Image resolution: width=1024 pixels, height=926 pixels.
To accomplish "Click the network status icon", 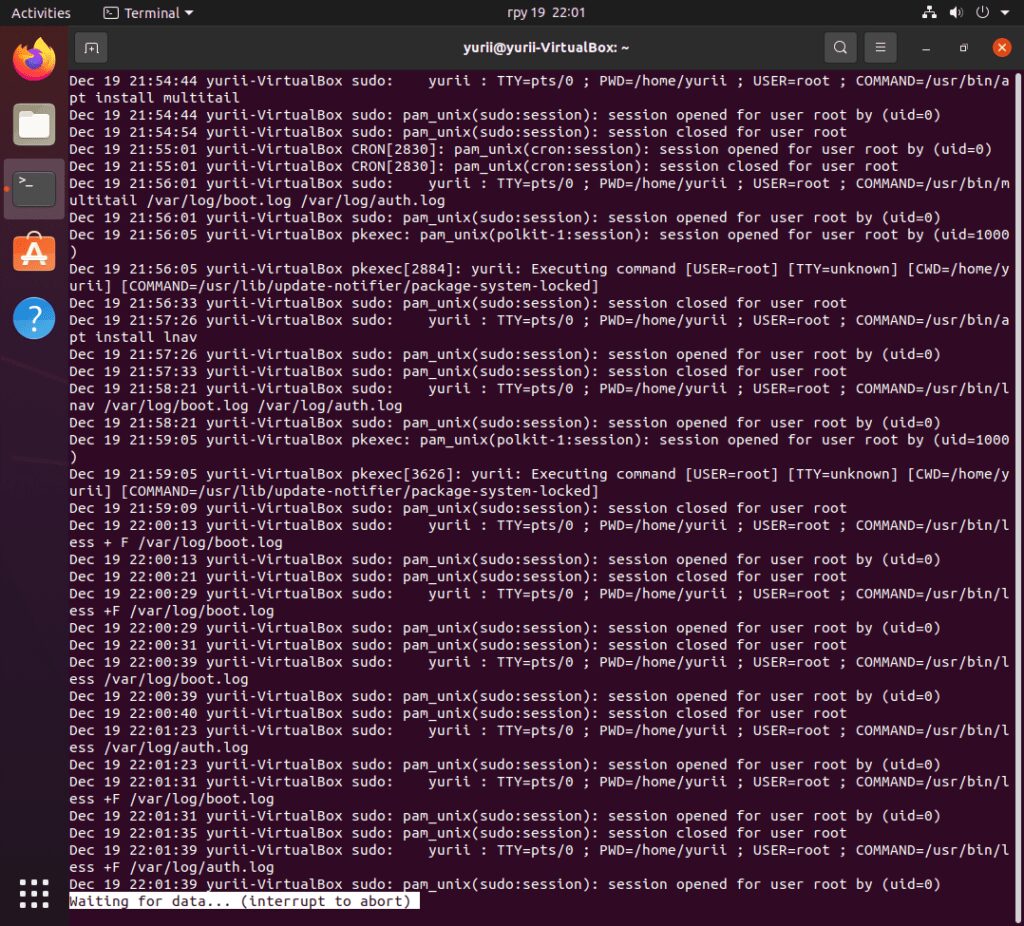I will click(x=929, y=13).
